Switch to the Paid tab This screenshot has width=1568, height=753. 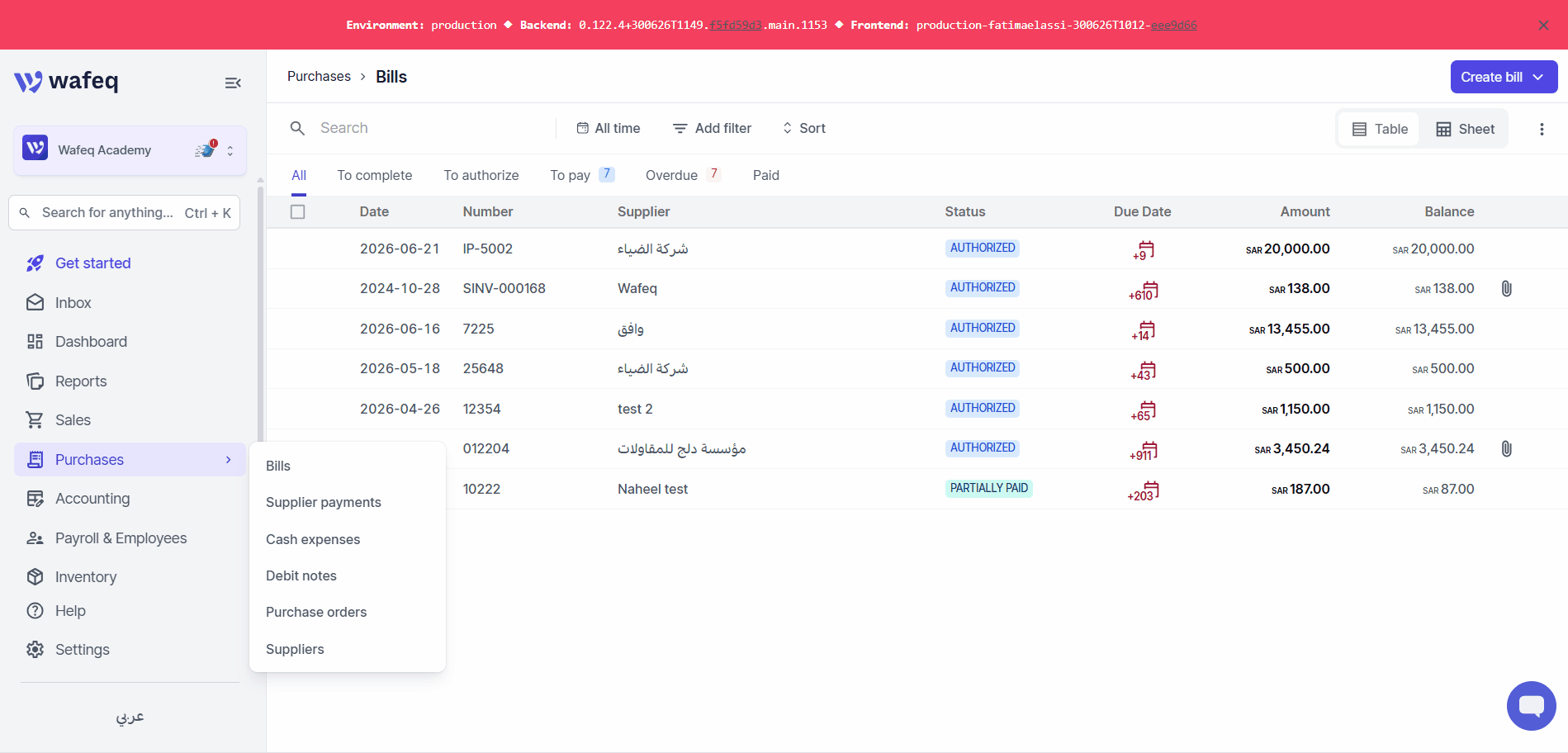click(766, 175)
